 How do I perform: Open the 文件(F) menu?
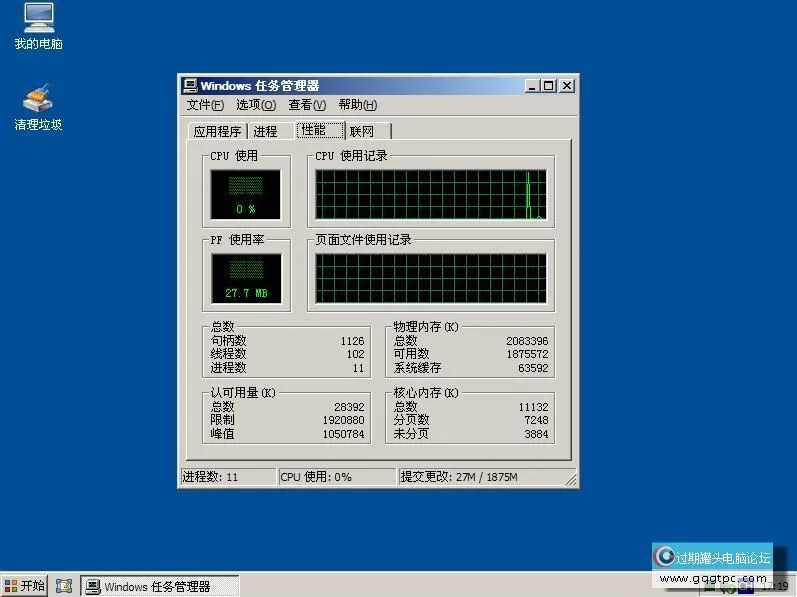click(205, 105)
